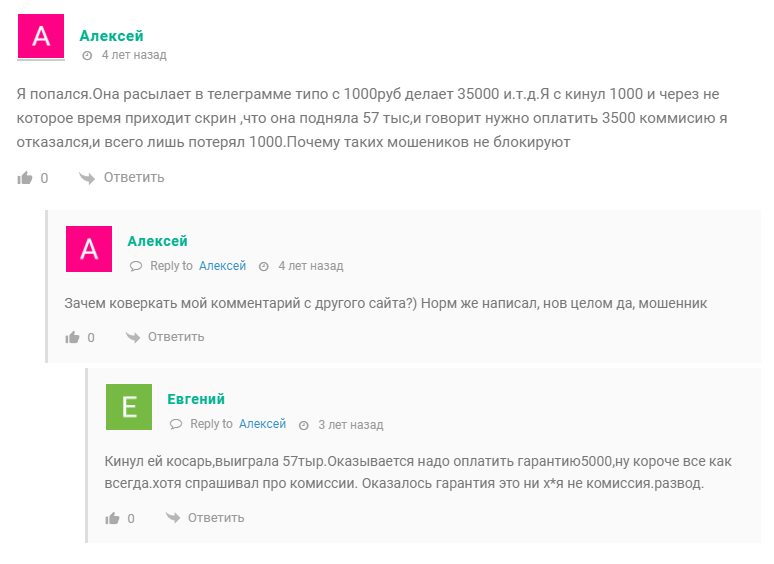The width and height of the screenshot is (774, 564).
Task: Click '3 лет назад' timestamp
Action: tap(350, 425)
